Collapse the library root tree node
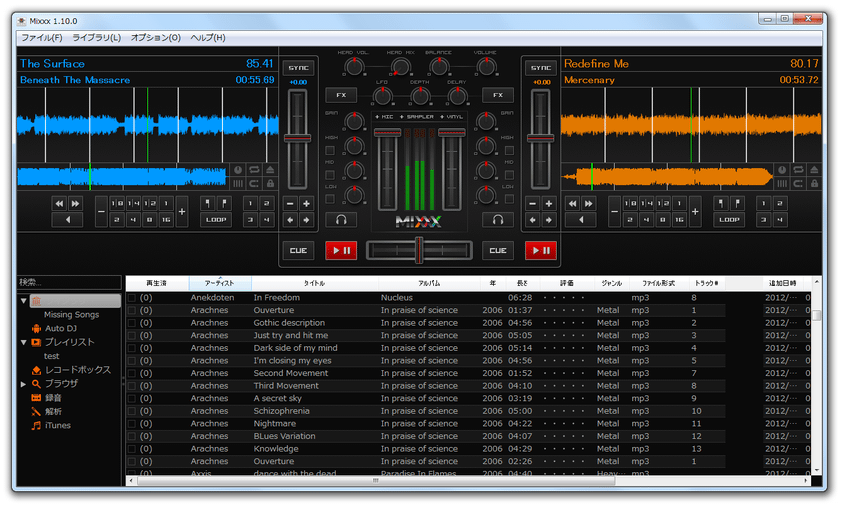The height and width of the screenshot is (505, 842). click(x=23, y=300)
